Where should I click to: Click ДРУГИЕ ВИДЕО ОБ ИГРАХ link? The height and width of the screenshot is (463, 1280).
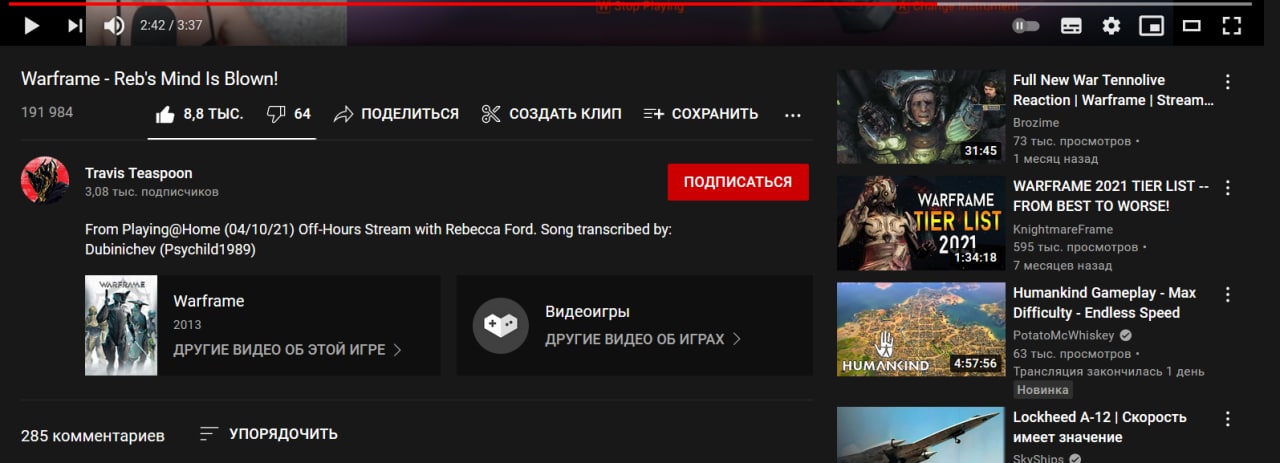pos(643,339)
